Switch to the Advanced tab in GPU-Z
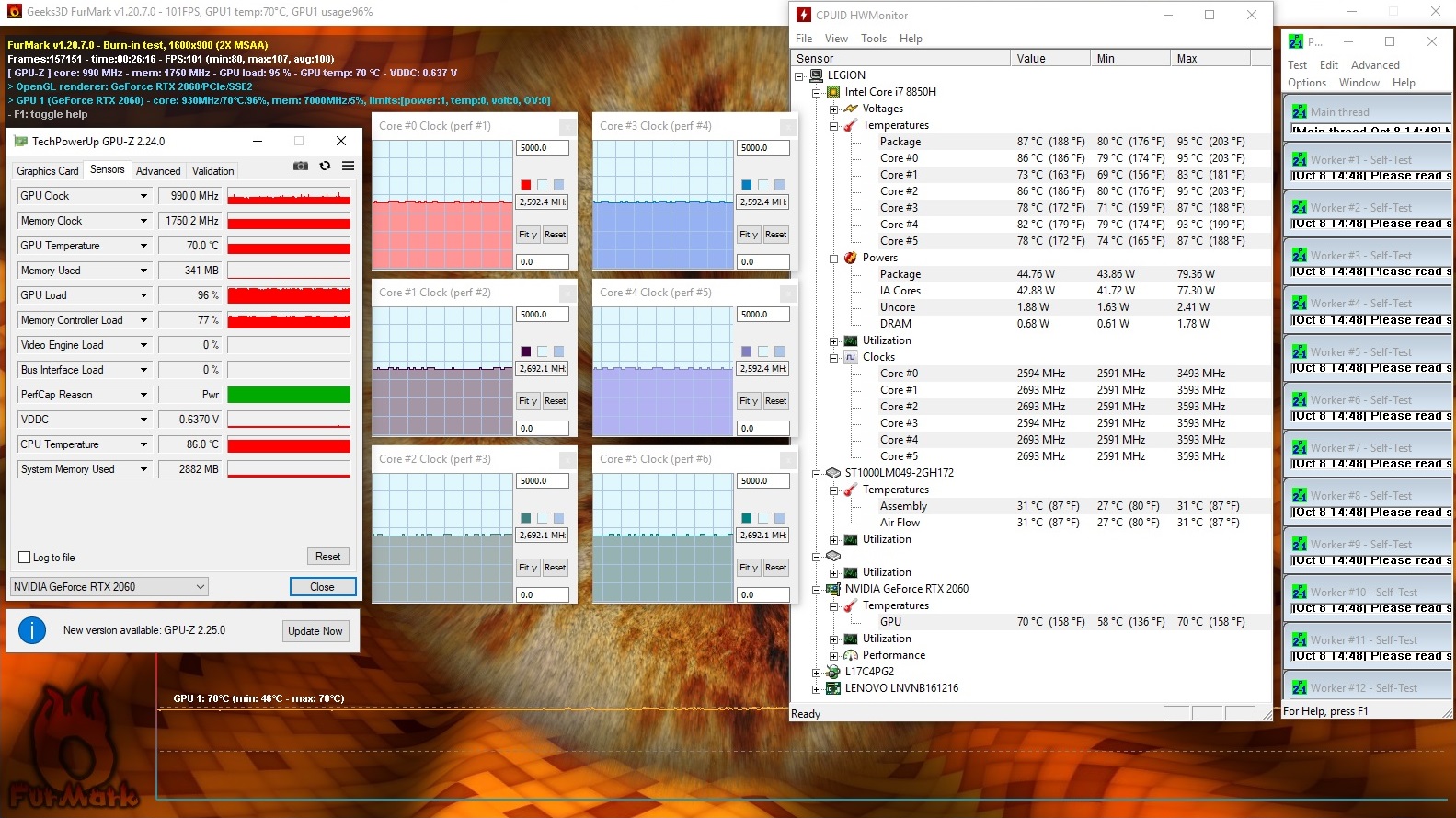 pos(158,171)
